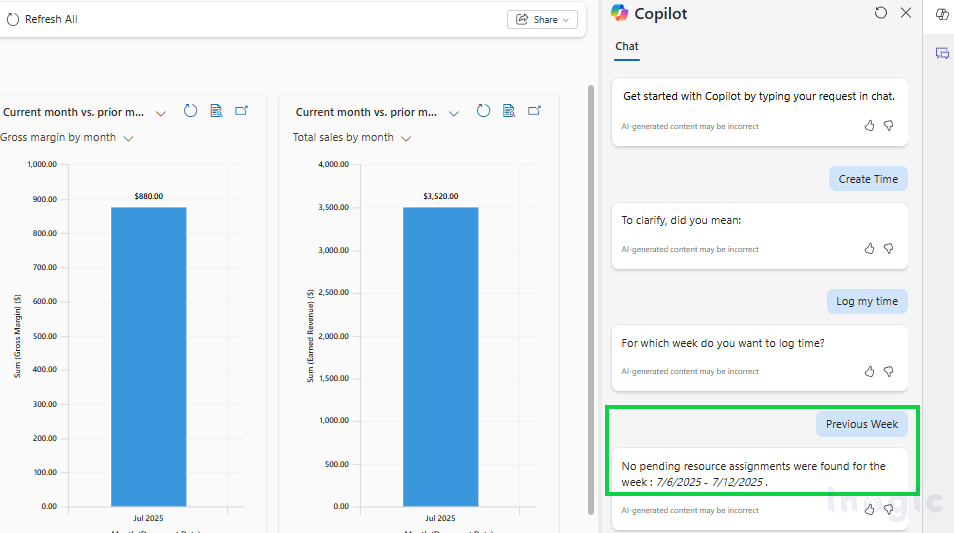Refresh the Gross margin chart
The image size is (954, 533).
point(190,111)
